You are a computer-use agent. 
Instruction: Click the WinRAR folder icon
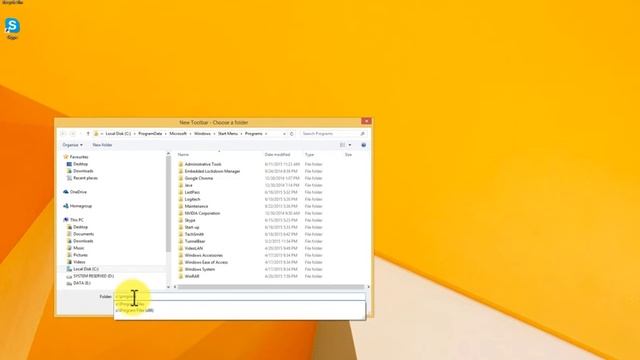click(180, 276)
